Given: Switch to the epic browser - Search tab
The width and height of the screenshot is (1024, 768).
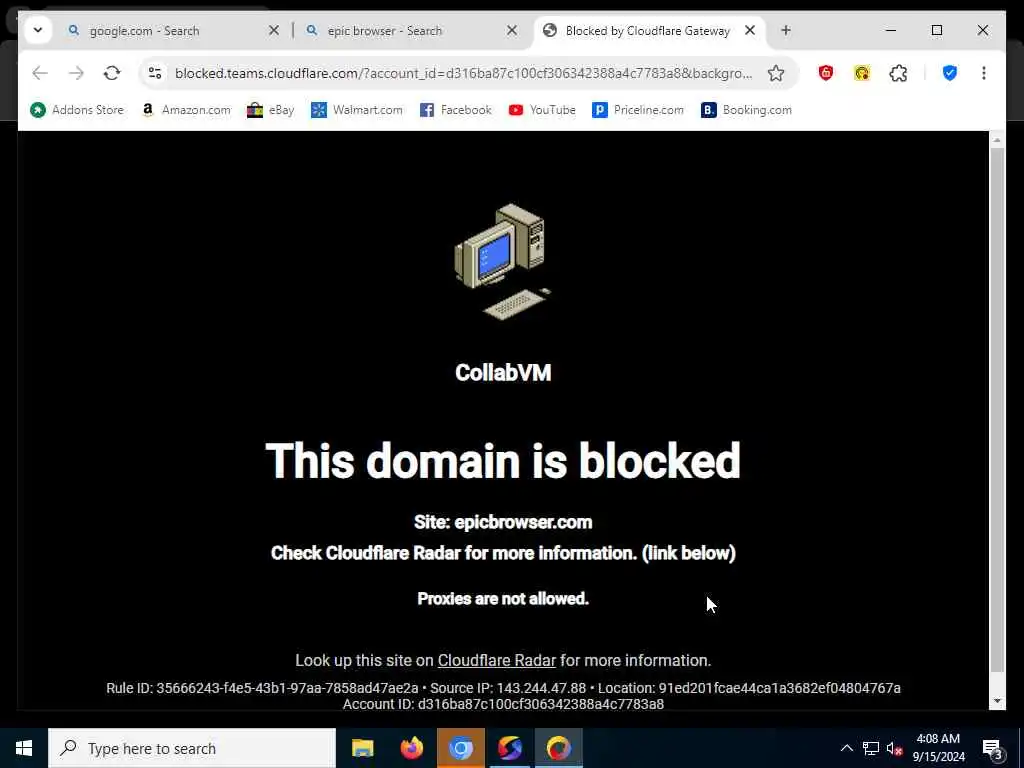Looking at the screenshot, I should point(384,31).
